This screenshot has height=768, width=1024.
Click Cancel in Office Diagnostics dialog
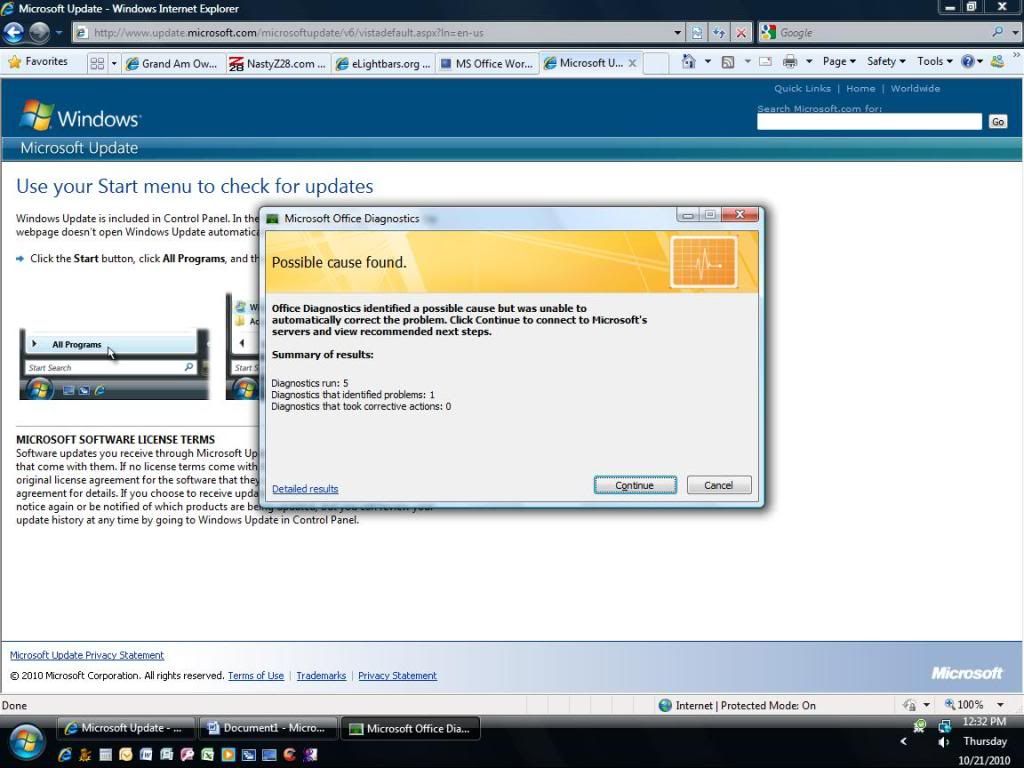pyautogui.click(x=718, y=485)
